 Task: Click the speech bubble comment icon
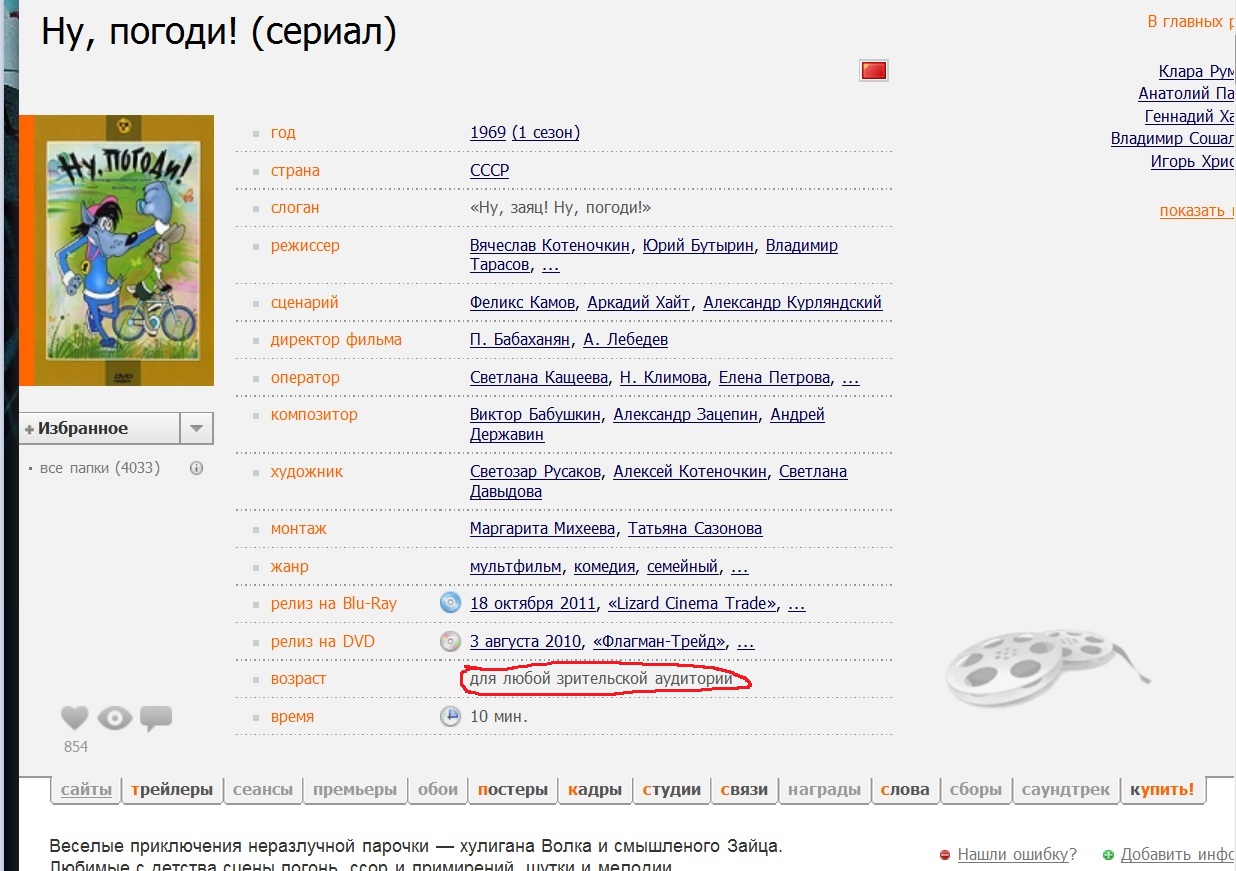156,718
